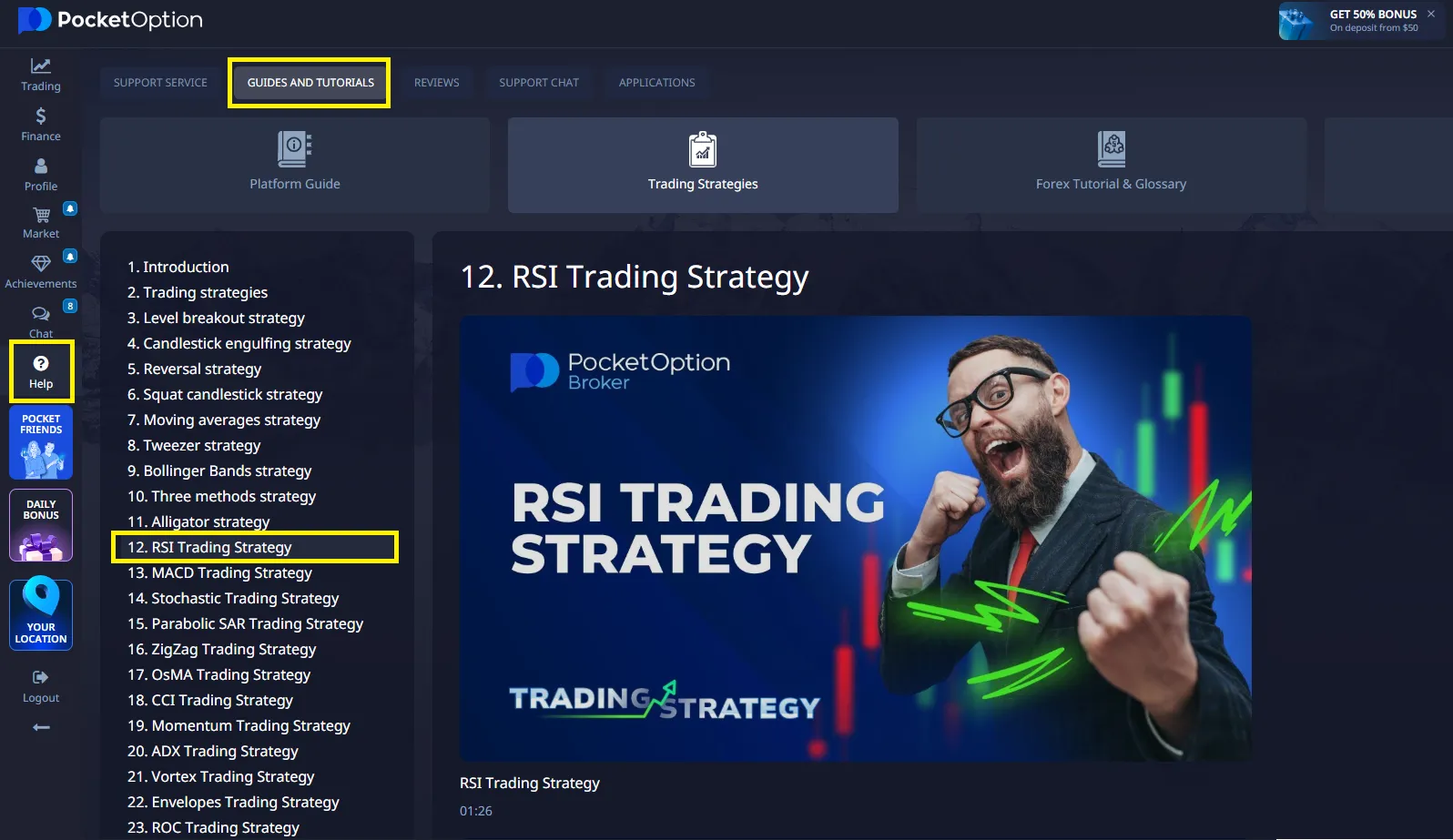Select 16. ZigZag Trading Strategy

(222, 649)
